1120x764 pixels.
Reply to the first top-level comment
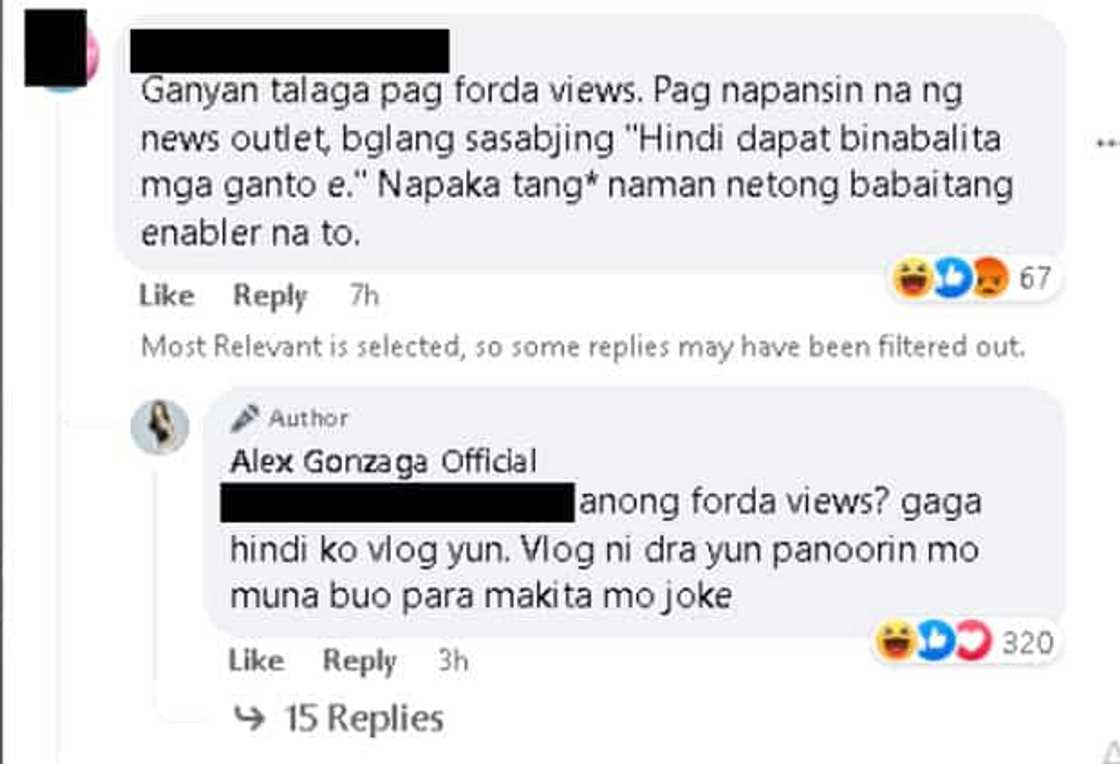pyautogui.click(x=270, y=296)
